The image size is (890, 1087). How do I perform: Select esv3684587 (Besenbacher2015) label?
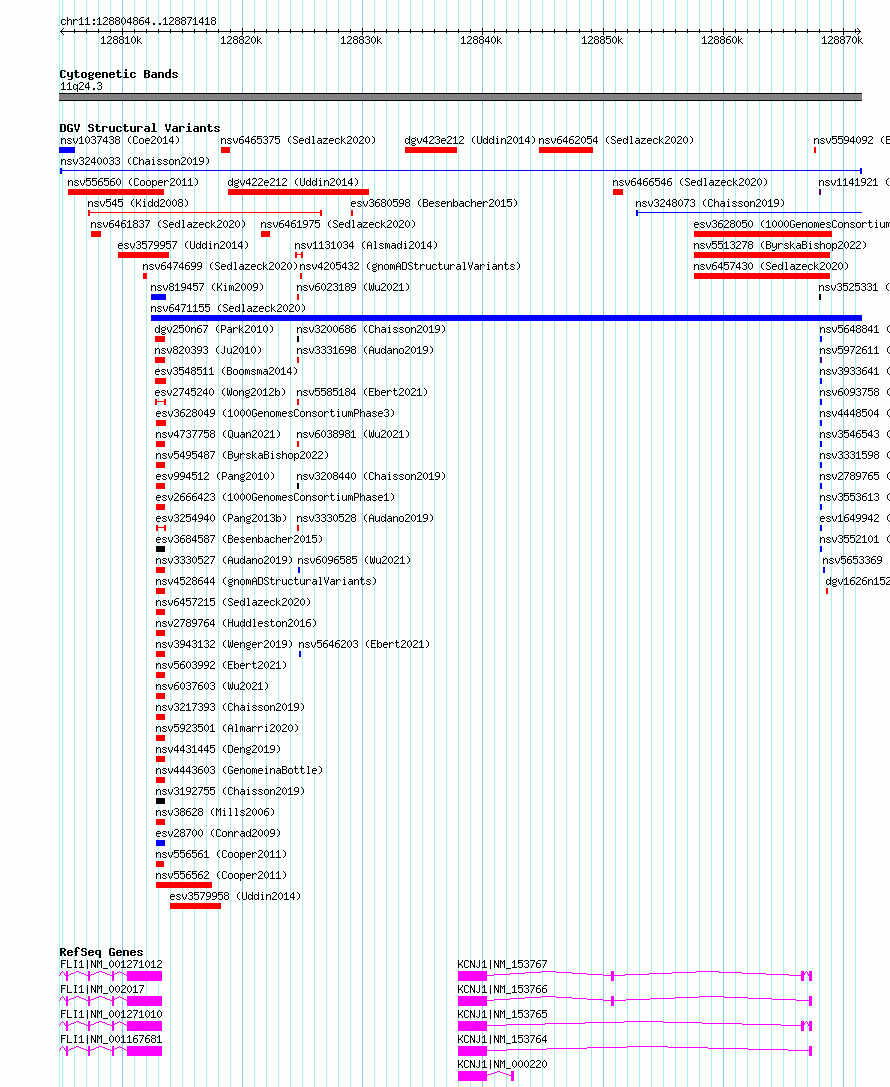coord(239,539)
